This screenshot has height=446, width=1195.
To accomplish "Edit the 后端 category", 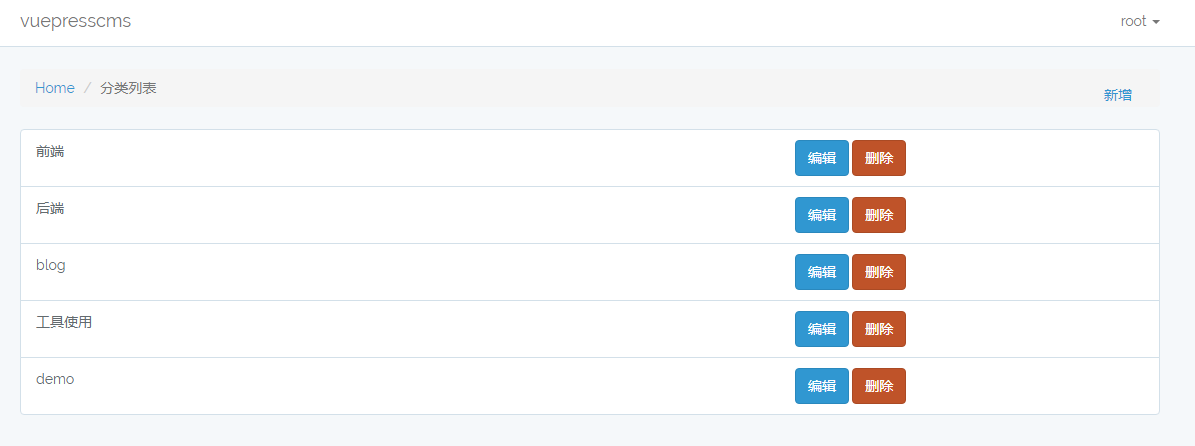I will coord(821,215).
